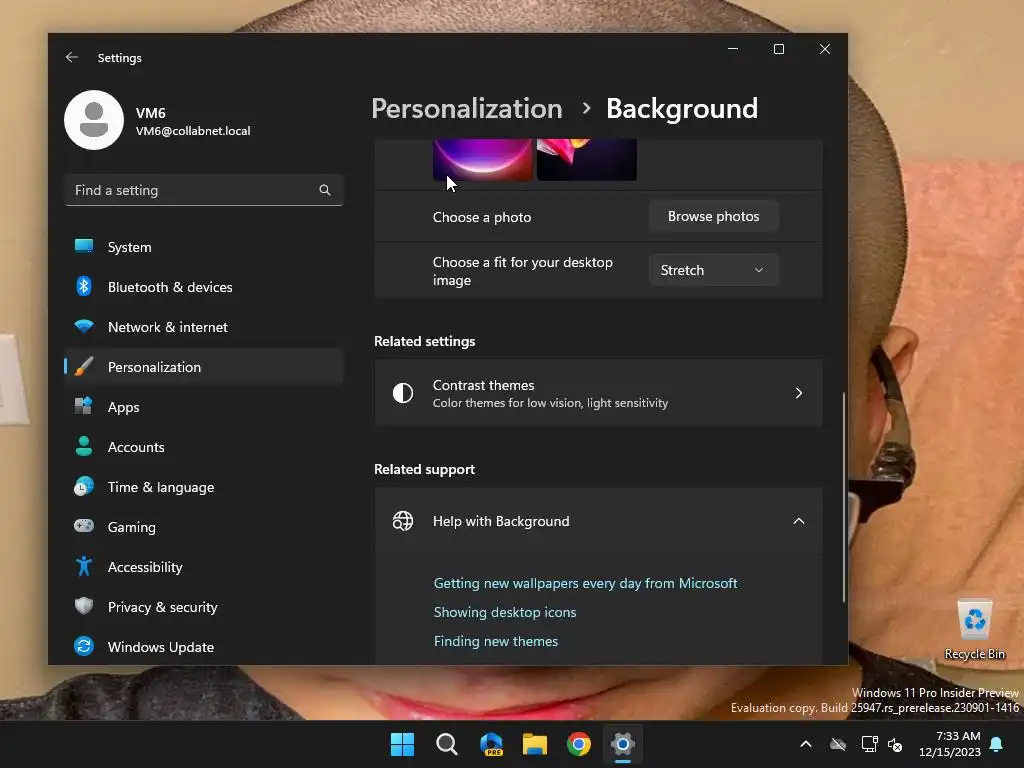Click the VM6@collabnet.local account text
The image size is (1024, 768).
point(193,131)
